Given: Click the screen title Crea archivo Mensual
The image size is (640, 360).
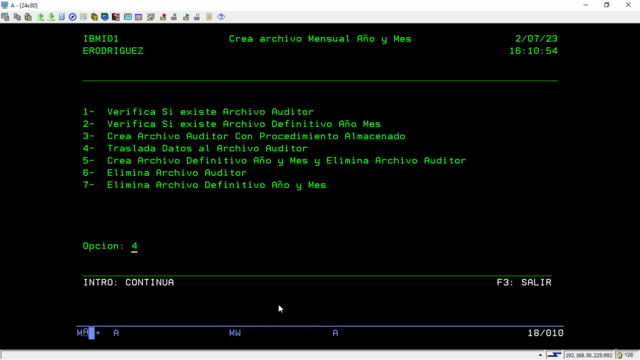Looking at the screenshot, I should tap(320, 39).
